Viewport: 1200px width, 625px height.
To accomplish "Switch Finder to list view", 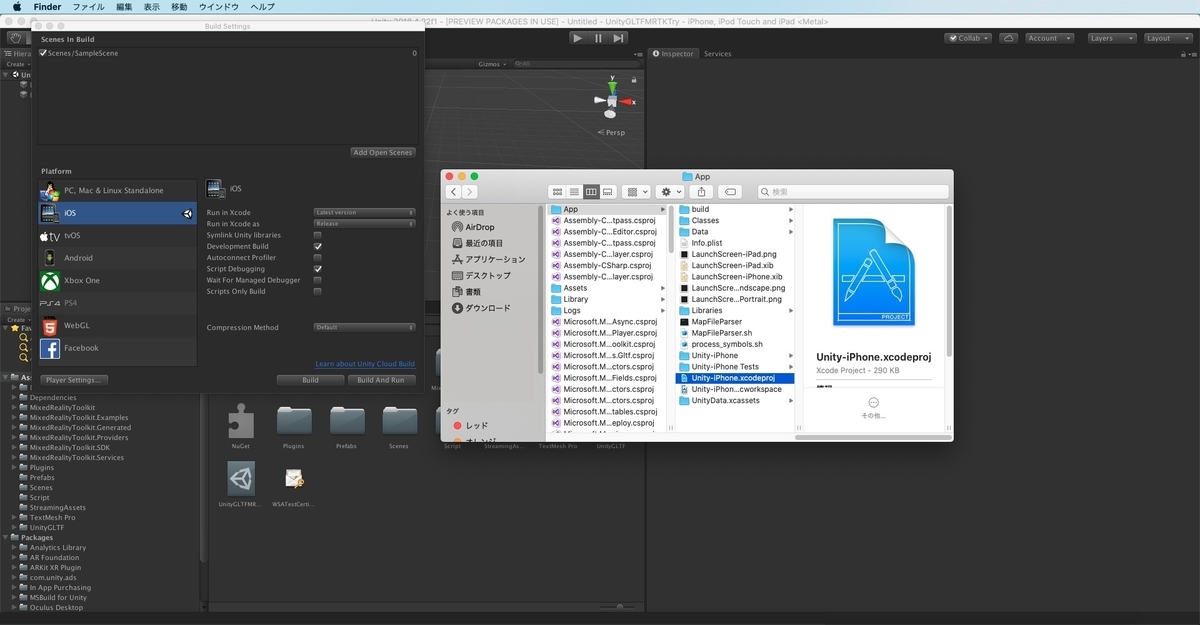I will (x=574, y=191).
